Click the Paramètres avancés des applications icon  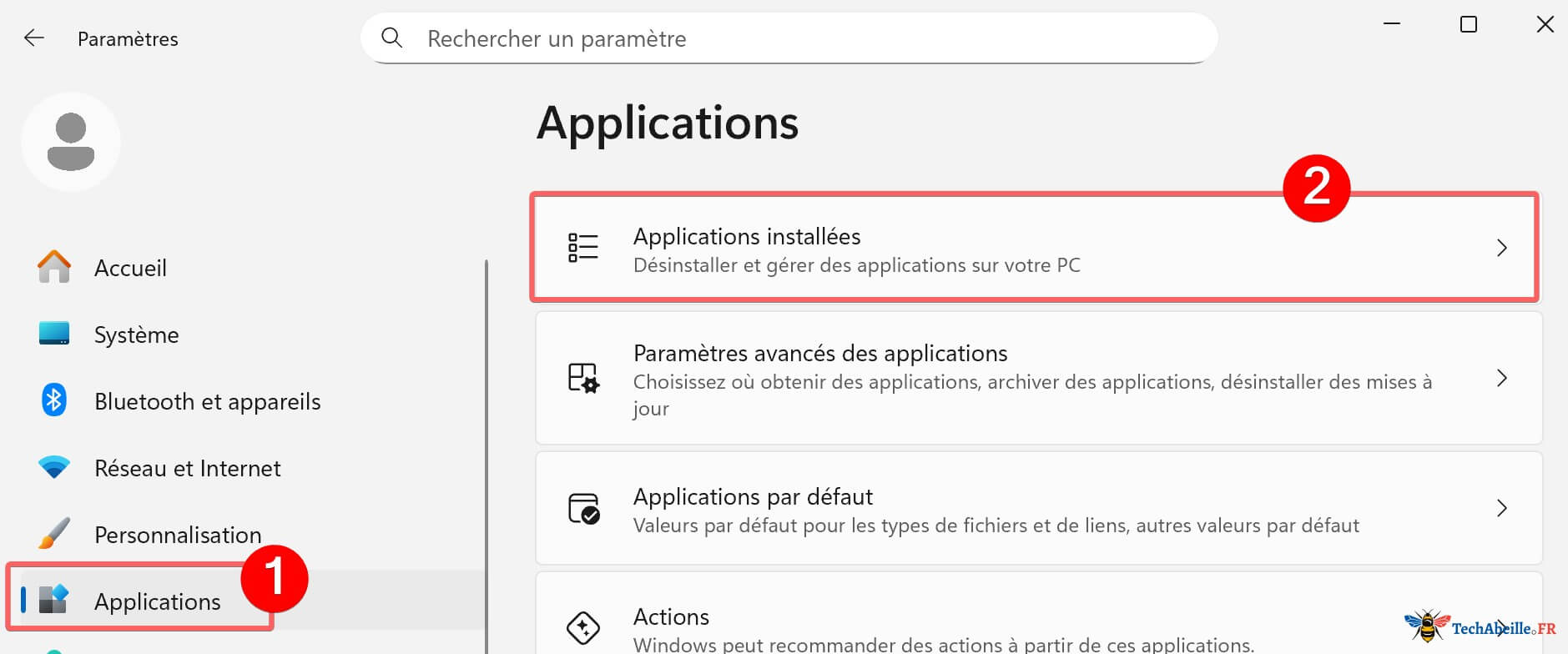point(583,378)
